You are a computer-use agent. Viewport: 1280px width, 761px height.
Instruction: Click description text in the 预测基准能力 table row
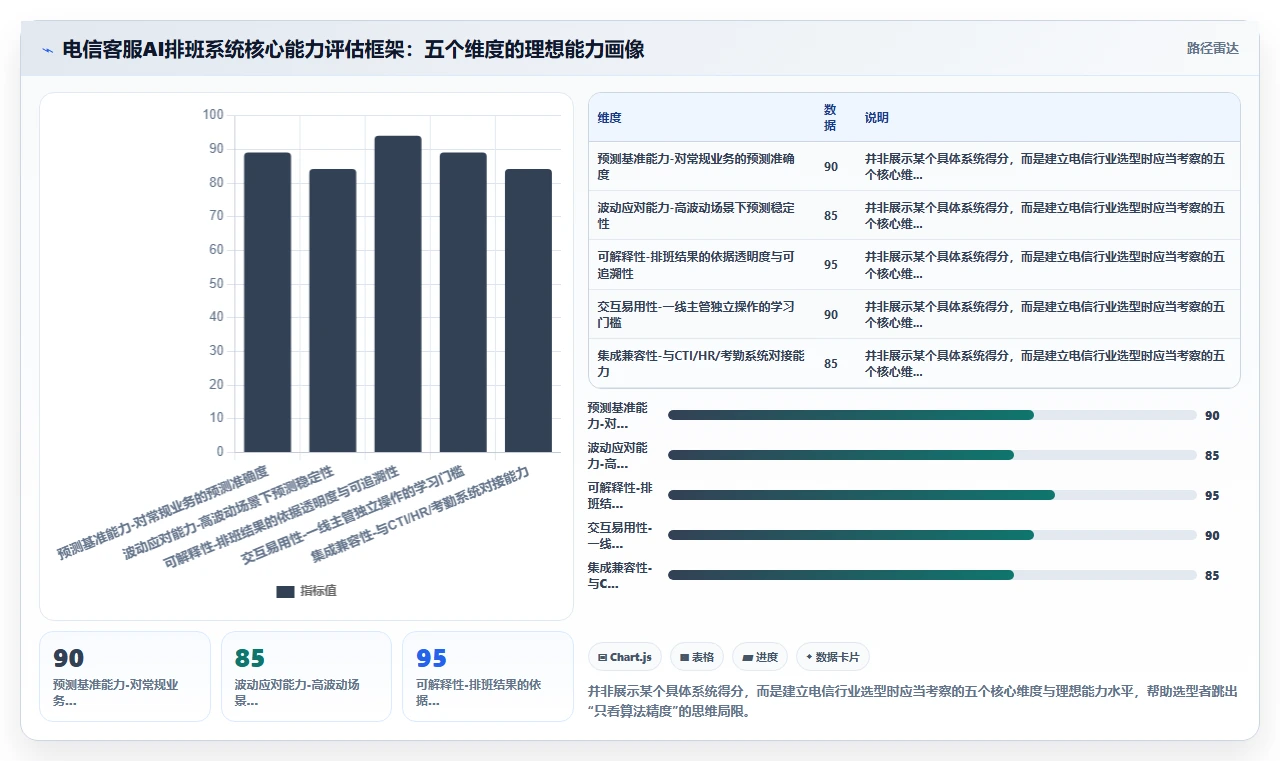(1046, 166)
